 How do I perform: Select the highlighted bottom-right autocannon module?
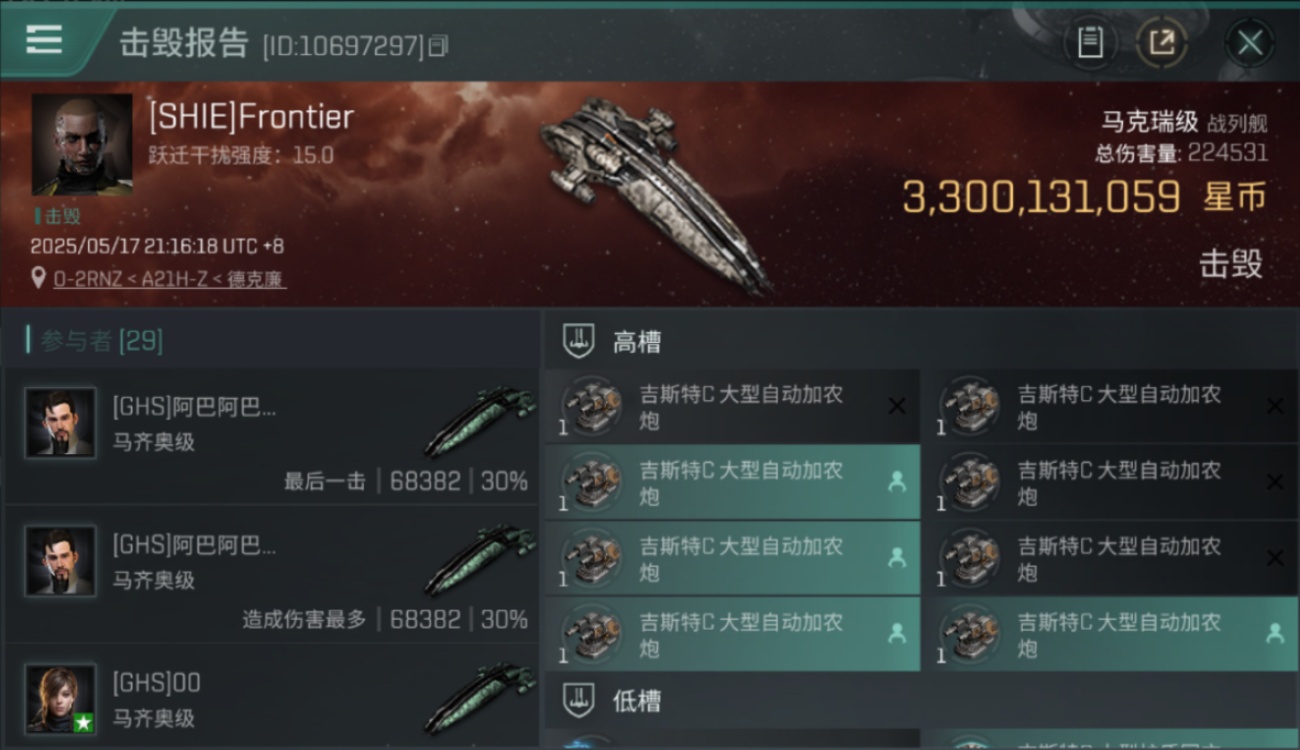point(1110,634)
